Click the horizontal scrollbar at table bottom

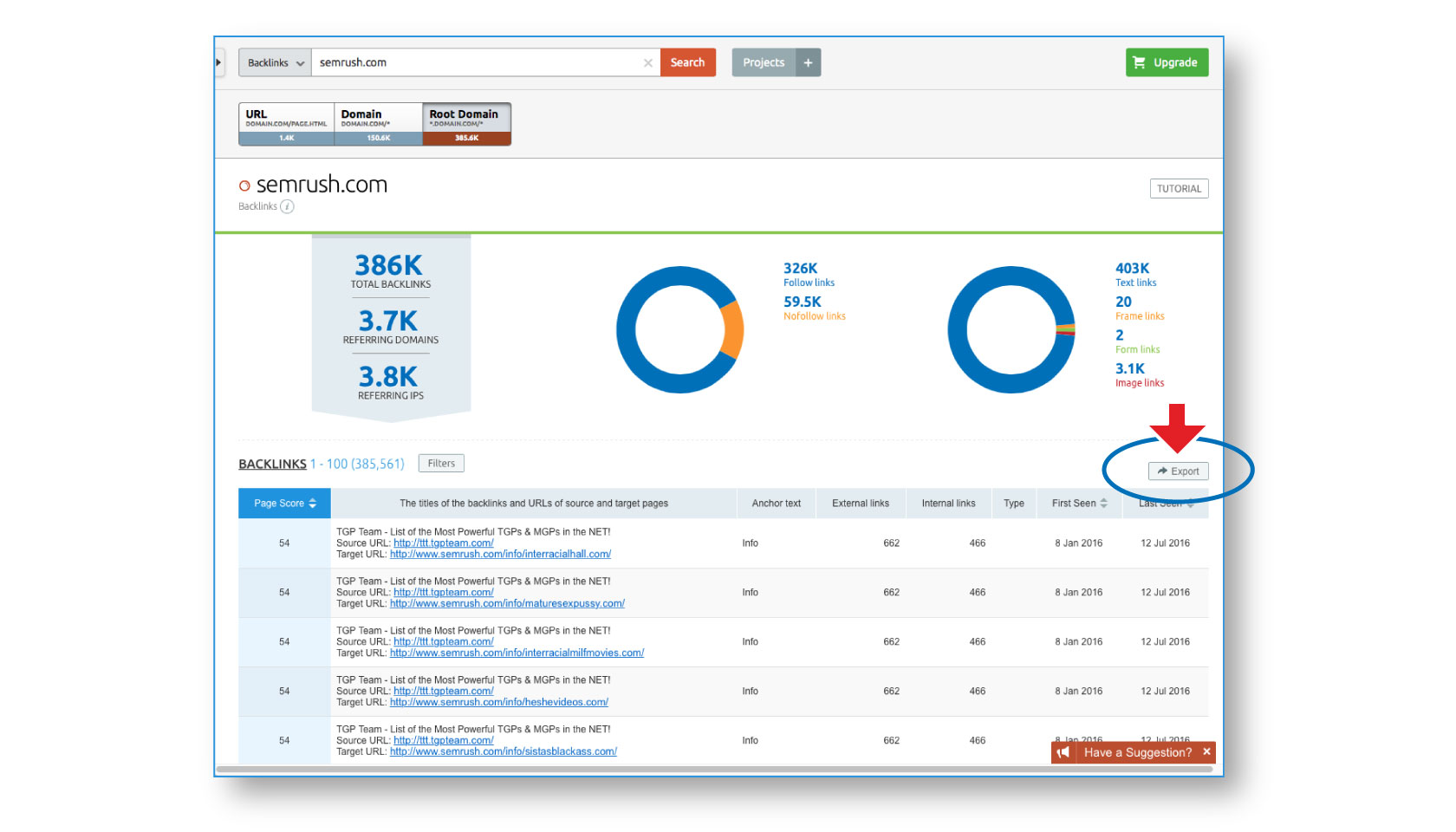[x=714, y=769]
